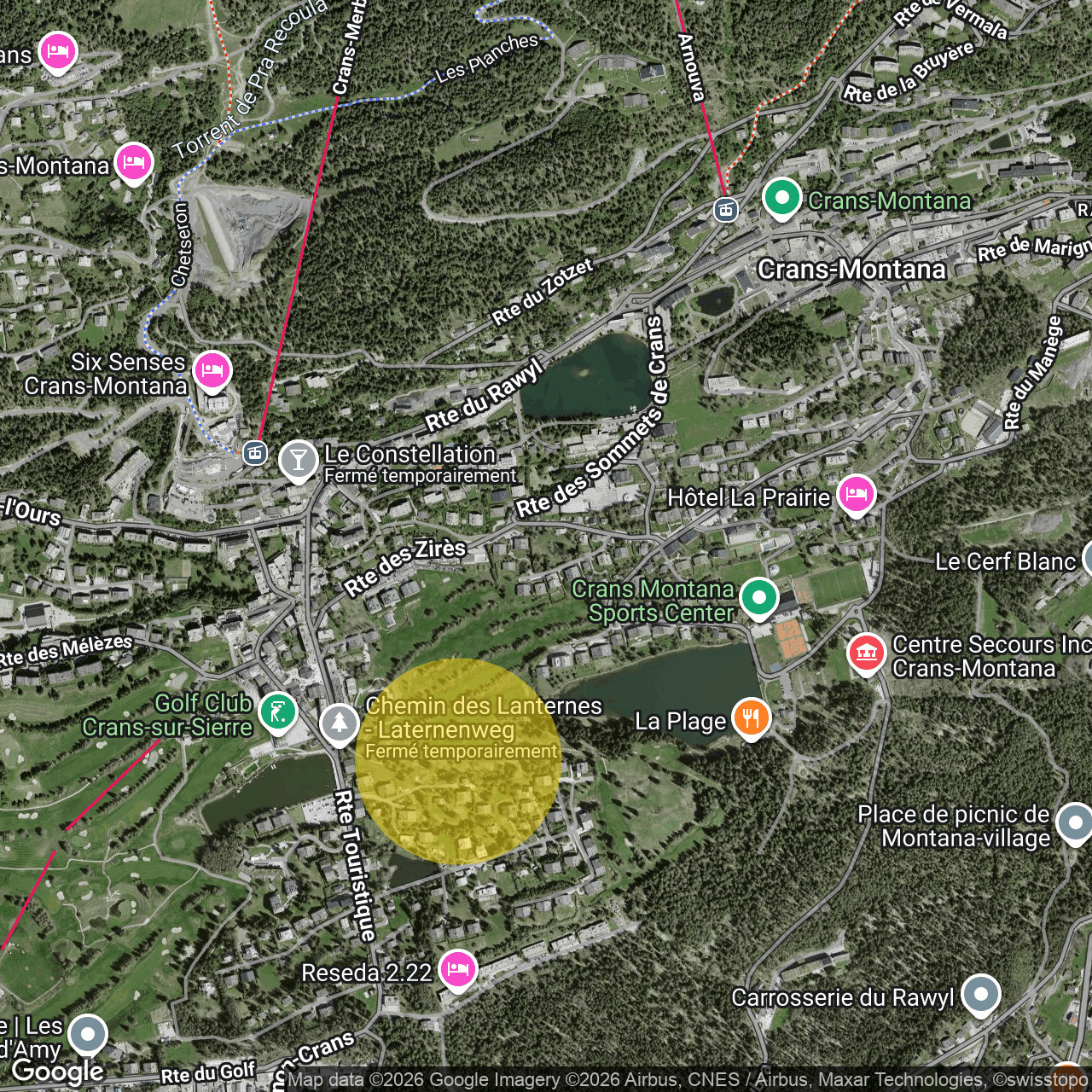Click the Hôtel La Prairie text label
The image size is (1092, 1092).
748,497
